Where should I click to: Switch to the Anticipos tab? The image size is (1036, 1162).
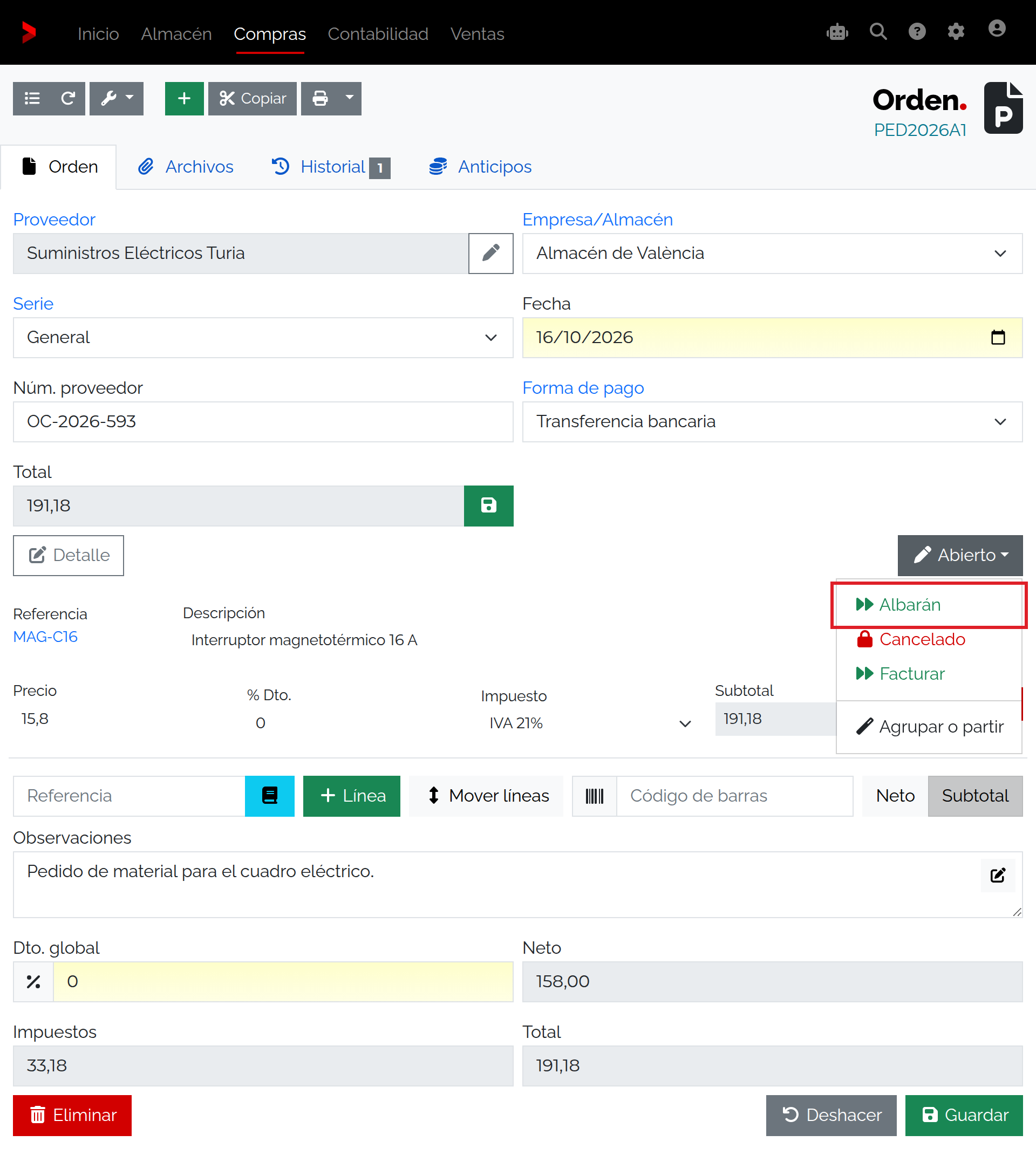480,167
